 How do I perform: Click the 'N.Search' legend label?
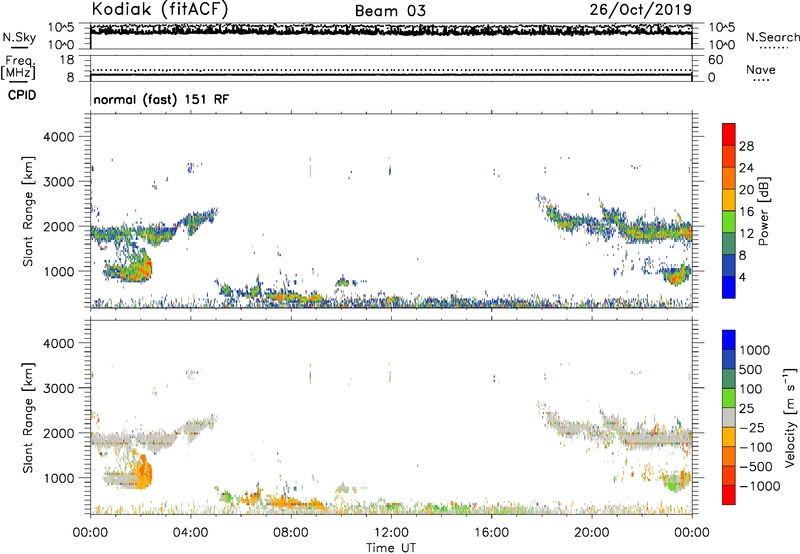coord(772,37)
